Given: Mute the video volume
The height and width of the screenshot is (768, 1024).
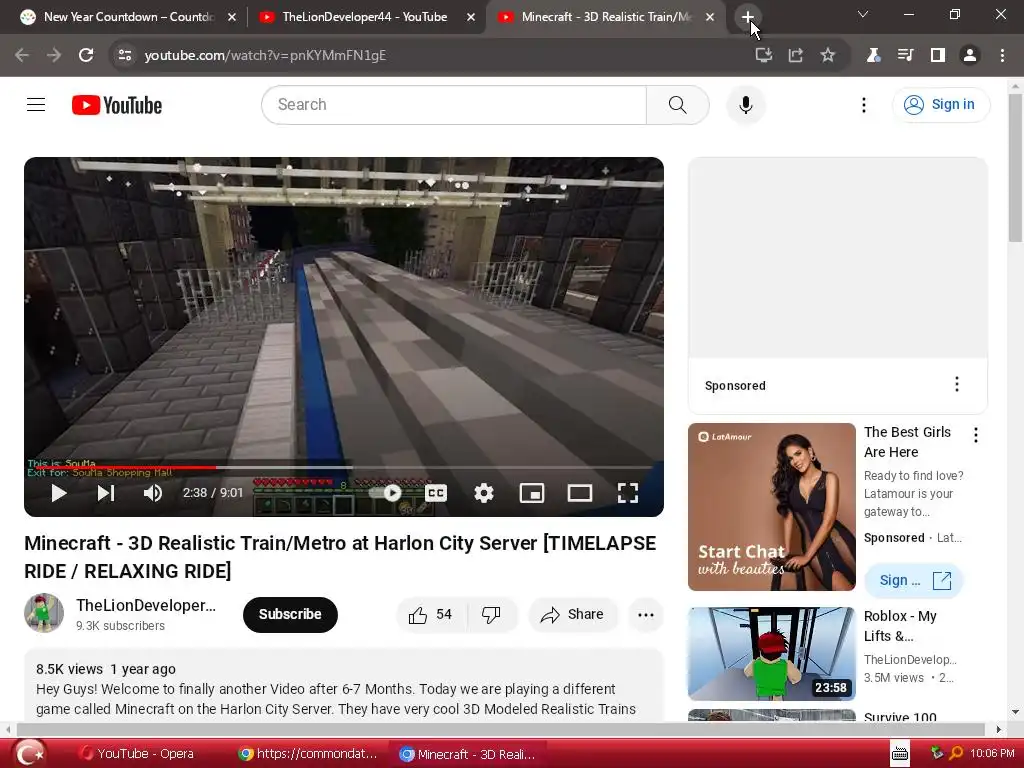Looking at the screenshot, I should point(153,493).
